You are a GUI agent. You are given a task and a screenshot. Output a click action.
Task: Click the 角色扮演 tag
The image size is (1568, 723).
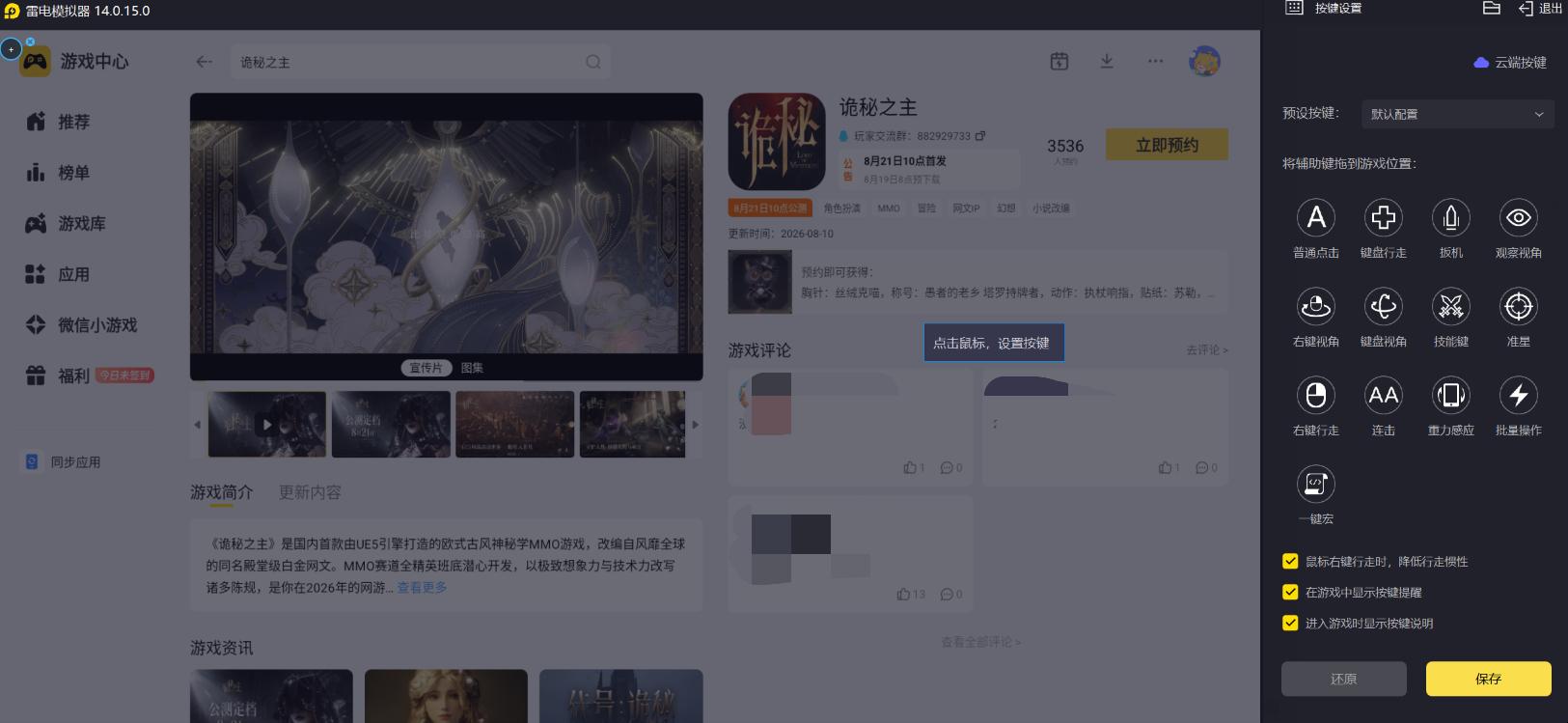coord(842,209)
